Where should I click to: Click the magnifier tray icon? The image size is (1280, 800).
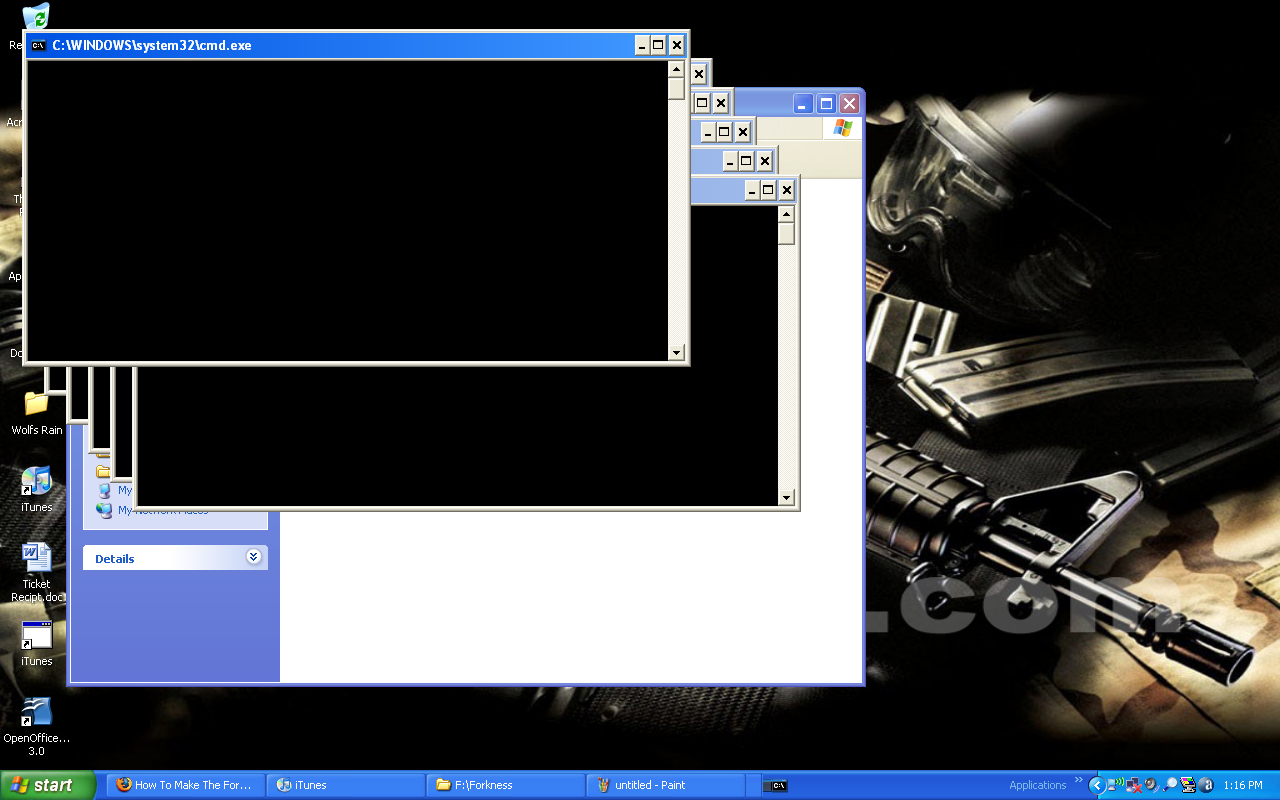(x=1170, y=785)
